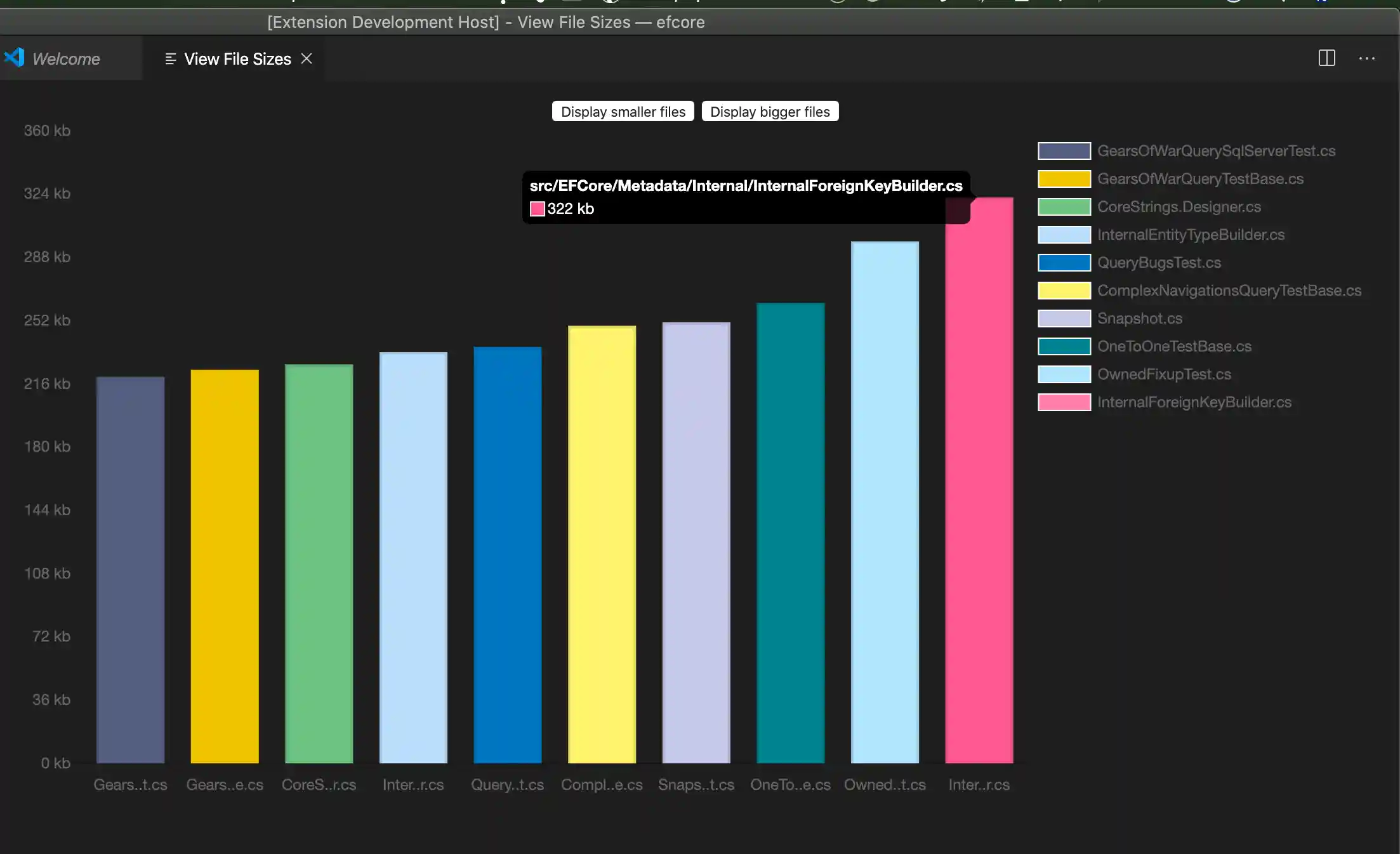Click the VS Code logo on the Welcome tab
Image resolution: width=1400 pixels, height=854 pixels.
tap(14, 57)
